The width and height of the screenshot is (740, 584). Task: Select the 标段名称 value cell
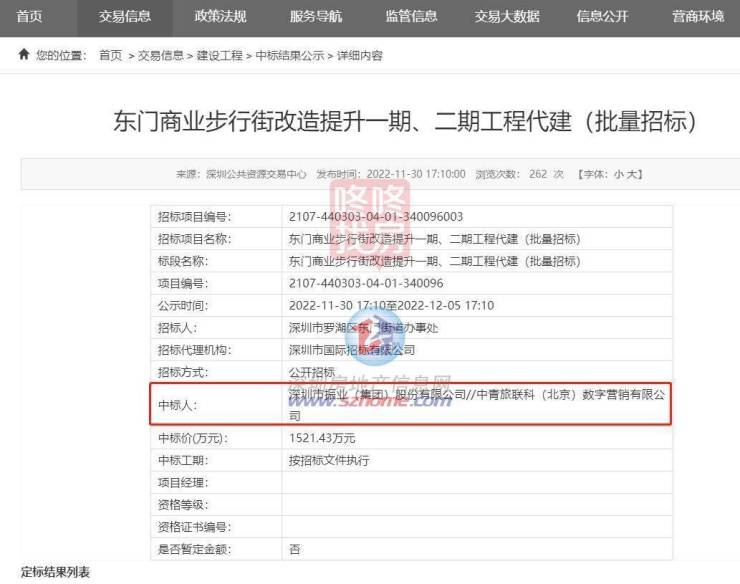pyautogui.click(x=477, y=261)
